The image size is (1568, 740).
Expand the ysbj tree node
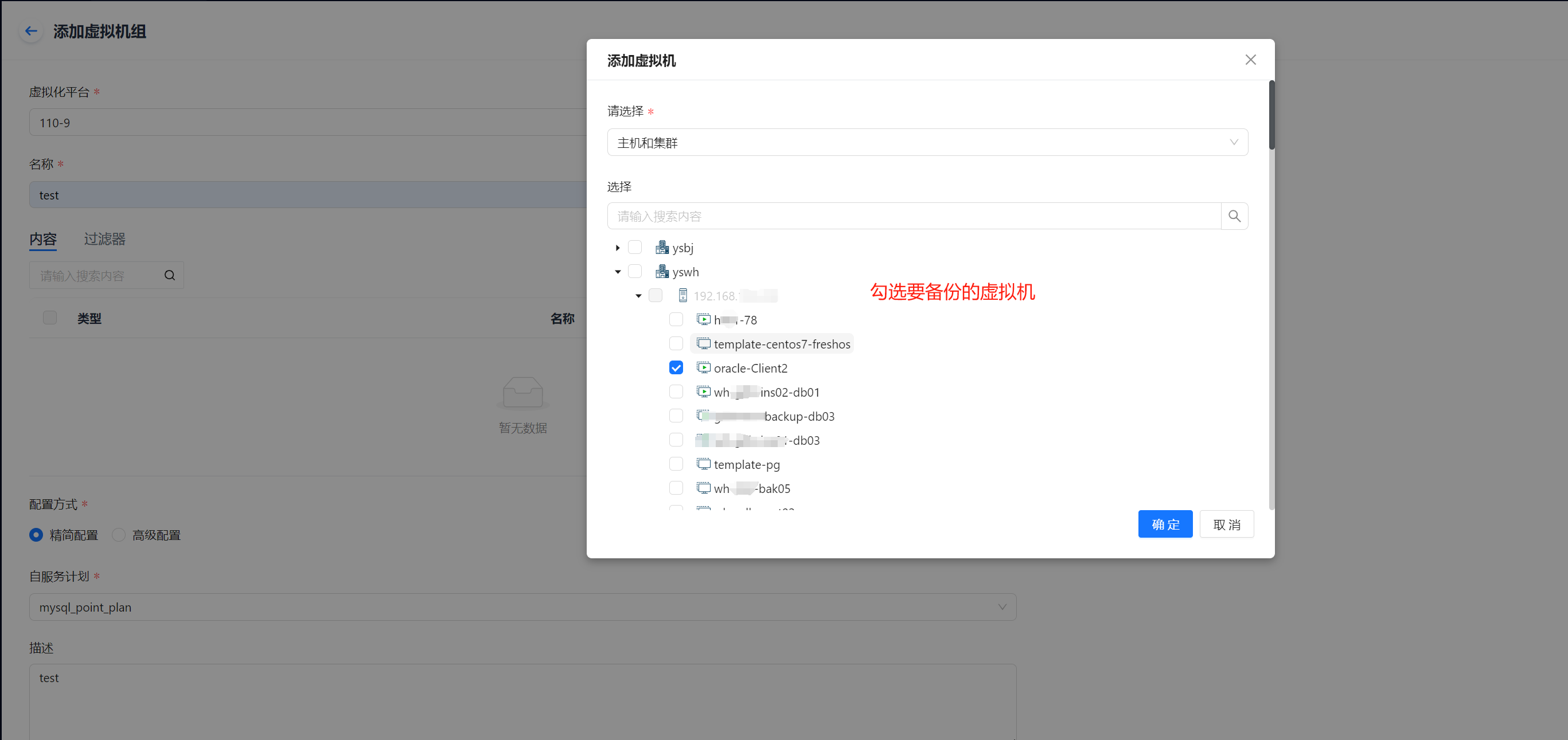coord(617,248)
